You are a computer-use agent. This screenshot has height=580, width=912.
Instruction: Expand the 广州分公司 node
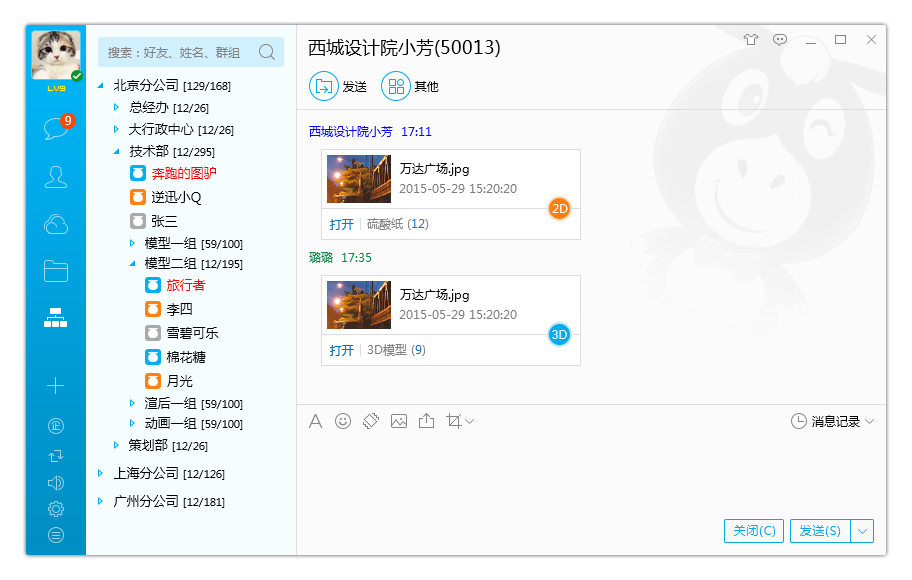click(x=101, y=501)
